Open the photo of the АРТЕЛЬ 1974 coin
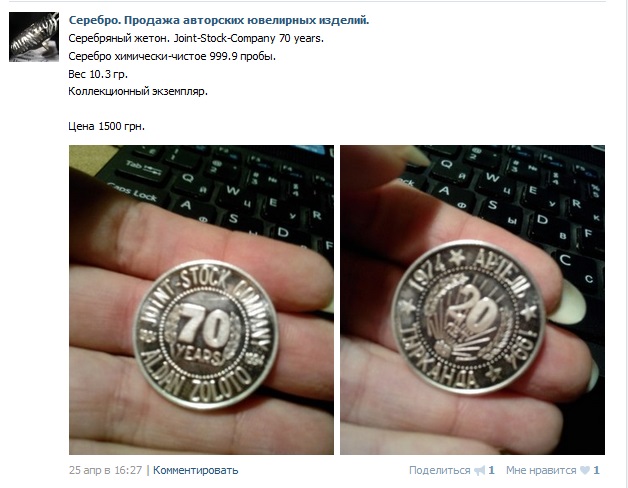628x488 pixels. [473, 300]
